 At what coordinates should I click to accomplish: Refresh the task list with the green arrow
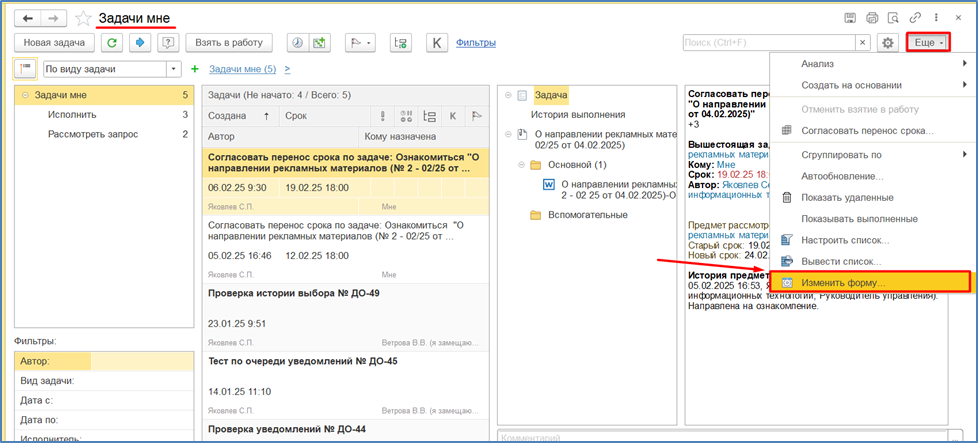[x=112, y=42]
